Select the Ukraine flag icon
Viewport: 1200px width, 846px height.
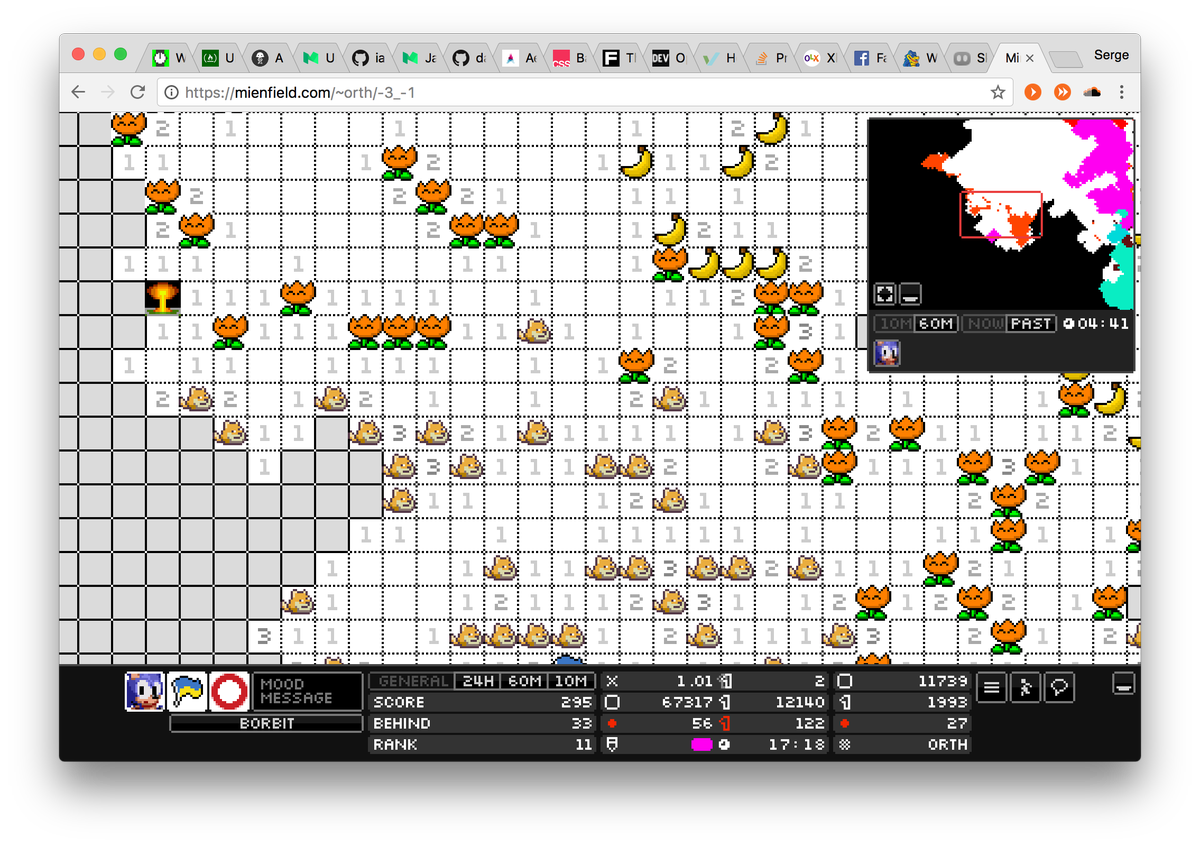[187, 691]
